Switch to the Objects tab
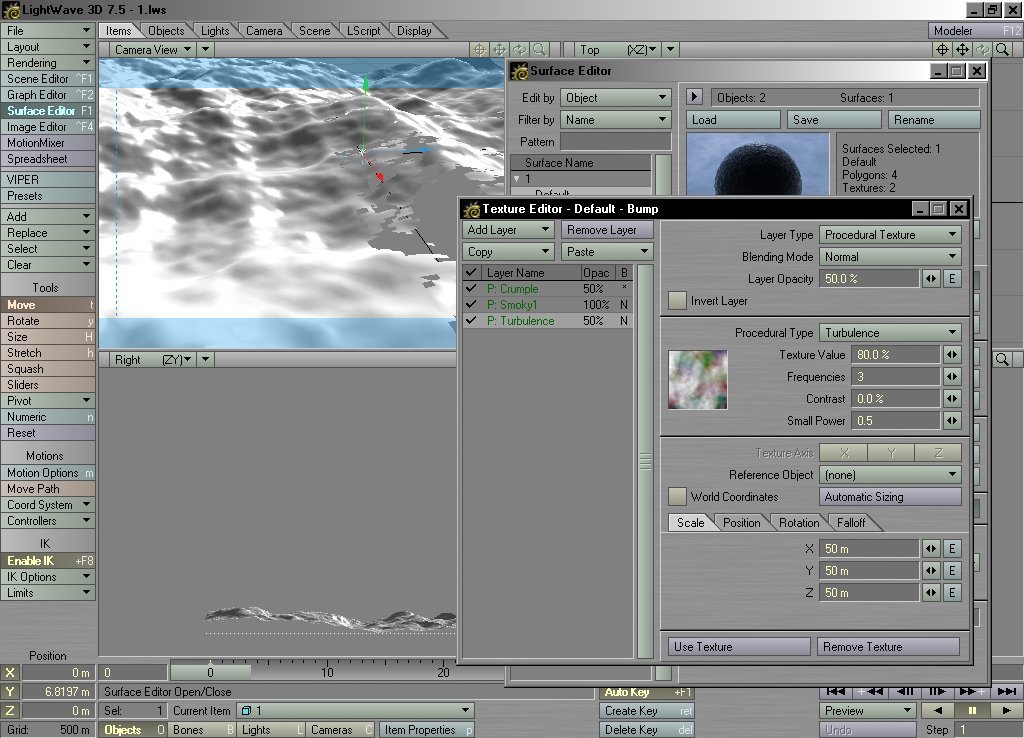Viewport: 1024px width, 738px height. coord(166,31)
